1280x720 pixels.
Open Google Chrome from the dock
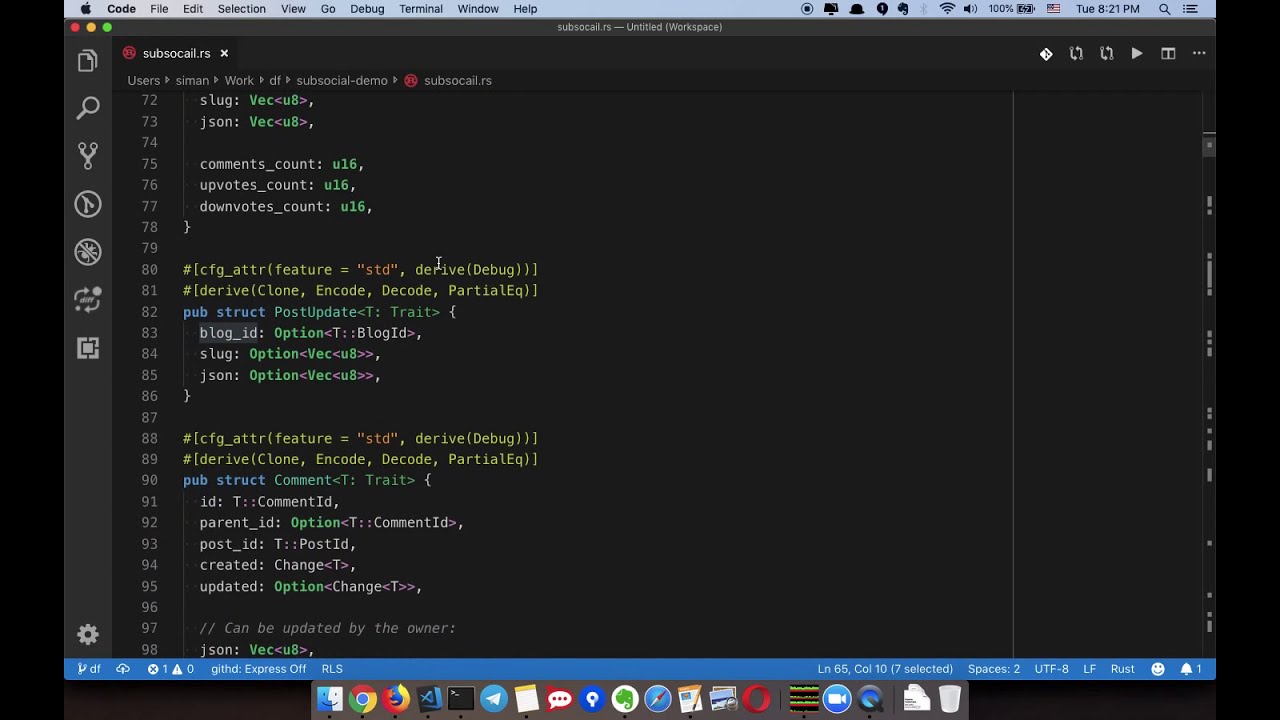pyautogui.click(x=363, y=699)
